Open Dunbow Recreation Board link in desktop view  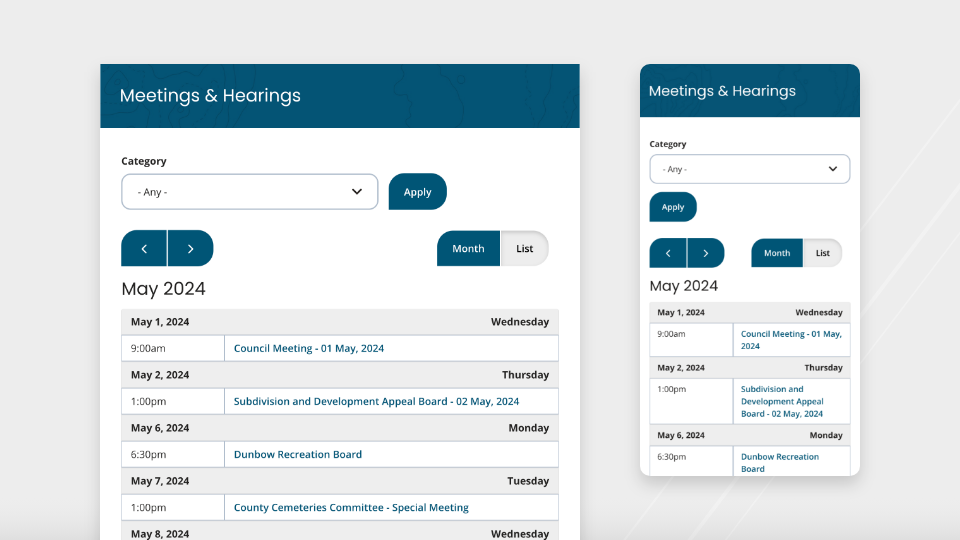pyautogui.click(x=297, y=454)
